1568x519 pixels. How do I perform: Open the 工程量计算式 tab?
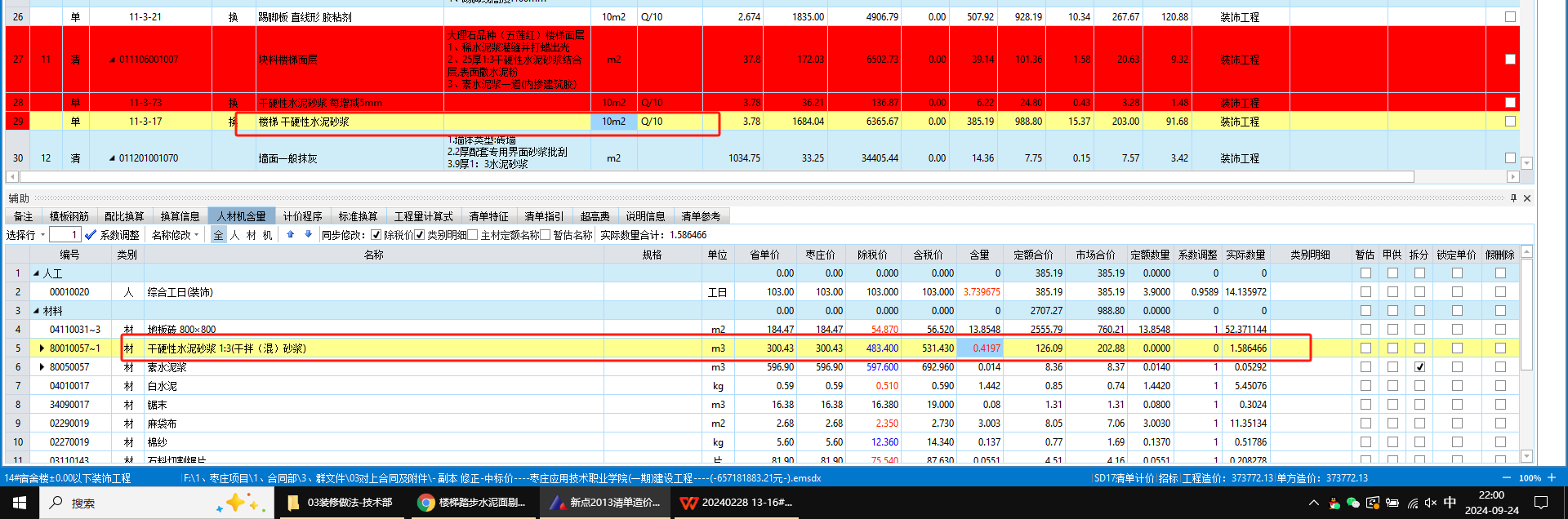pyautogui.click(x=424, y=216)
